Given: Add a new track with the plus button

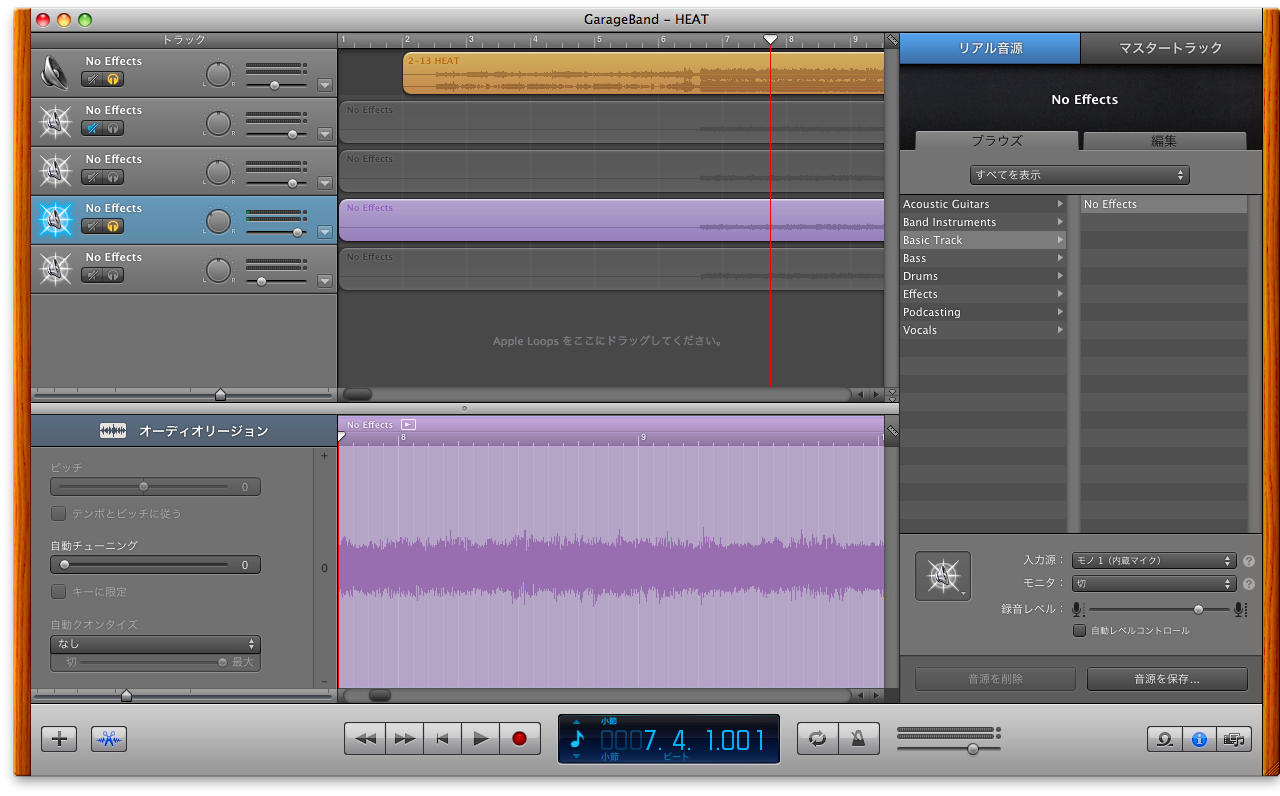Looking at the screenshot, I should point(59,739).
